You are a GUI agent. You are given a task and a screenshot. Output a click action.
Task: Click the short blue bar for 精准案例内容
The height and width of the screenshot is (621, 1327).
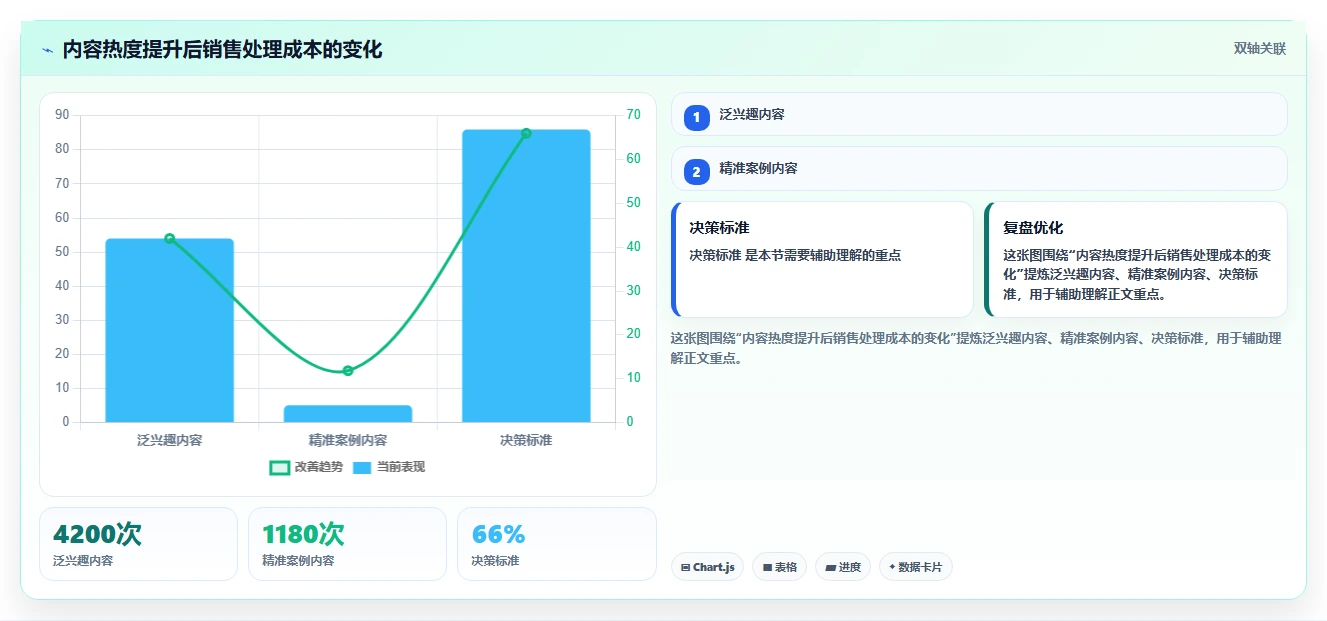click(x=348, y=413)
